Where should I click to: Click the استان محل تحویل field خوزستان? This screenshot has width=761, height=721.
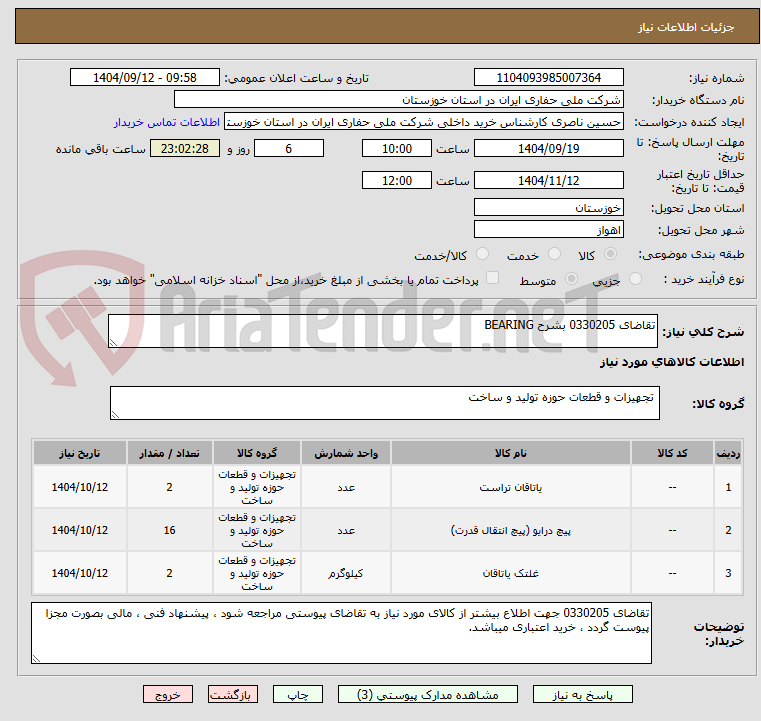pyautogui.click(x=548, y=208)
